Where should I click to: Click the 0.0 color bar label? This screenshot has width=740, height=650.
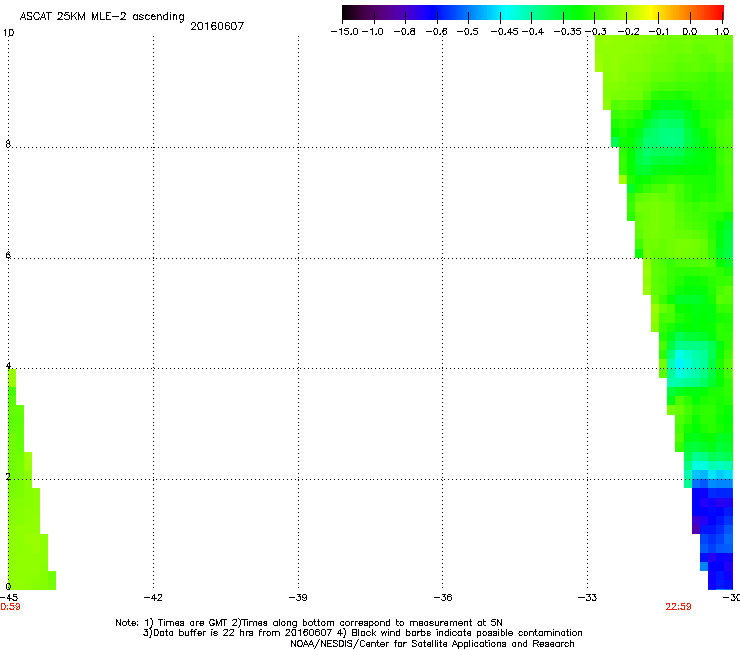point(690,32)
